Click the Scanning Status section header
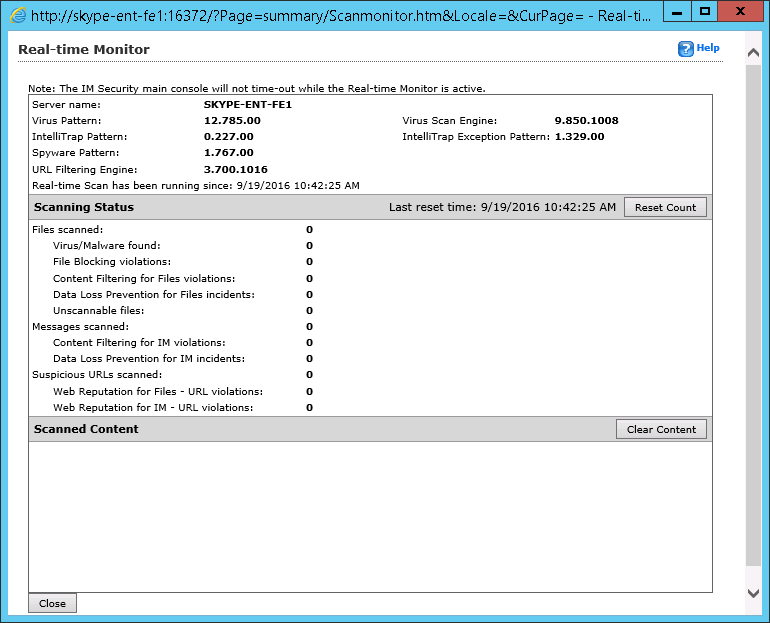Screen dimensions: 770x623 tap(84, 207)
